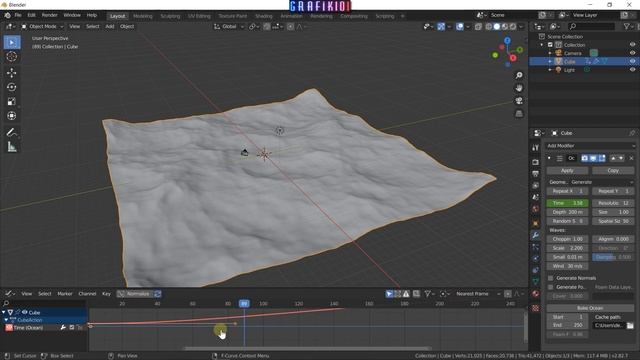Open the graph editor Key menu

coord(107,294)
